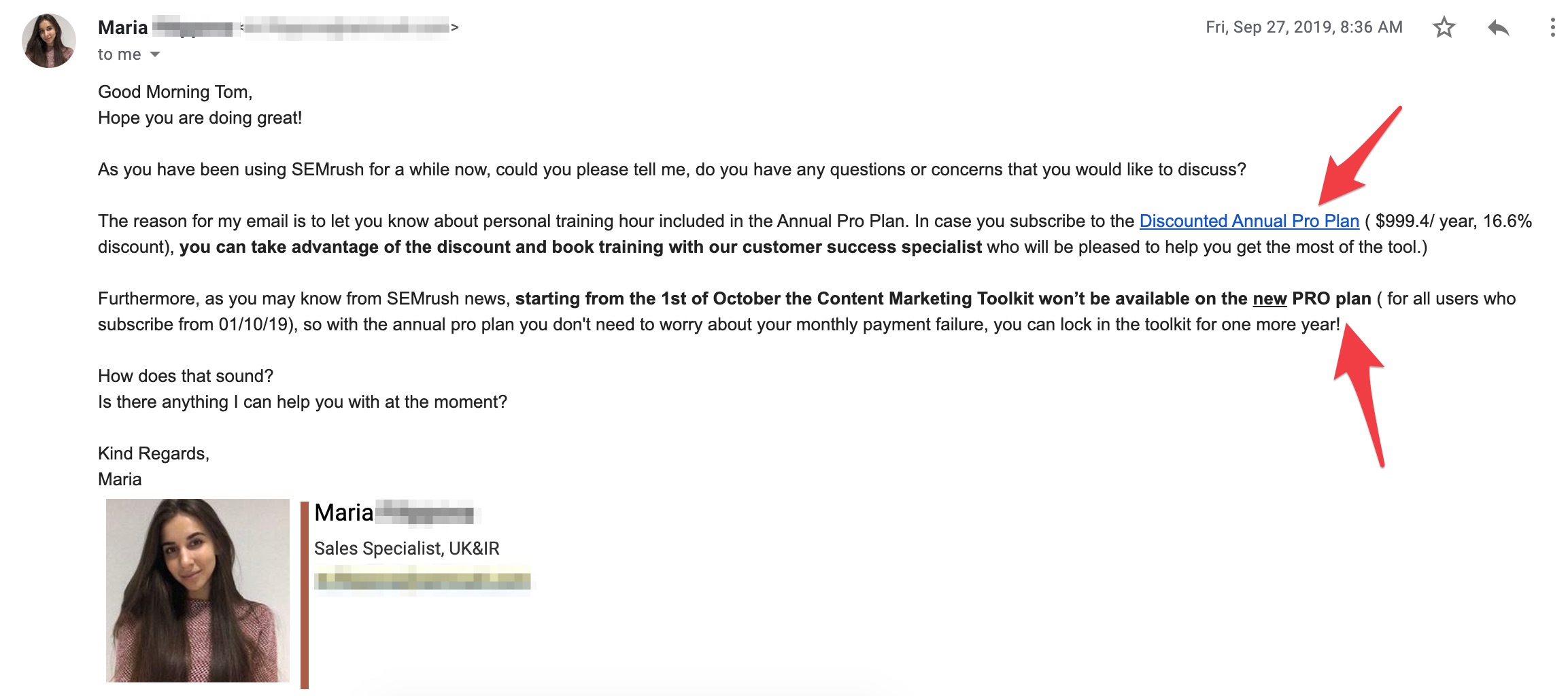
Task: Click the name Maria in signature block
Action: 343,512
